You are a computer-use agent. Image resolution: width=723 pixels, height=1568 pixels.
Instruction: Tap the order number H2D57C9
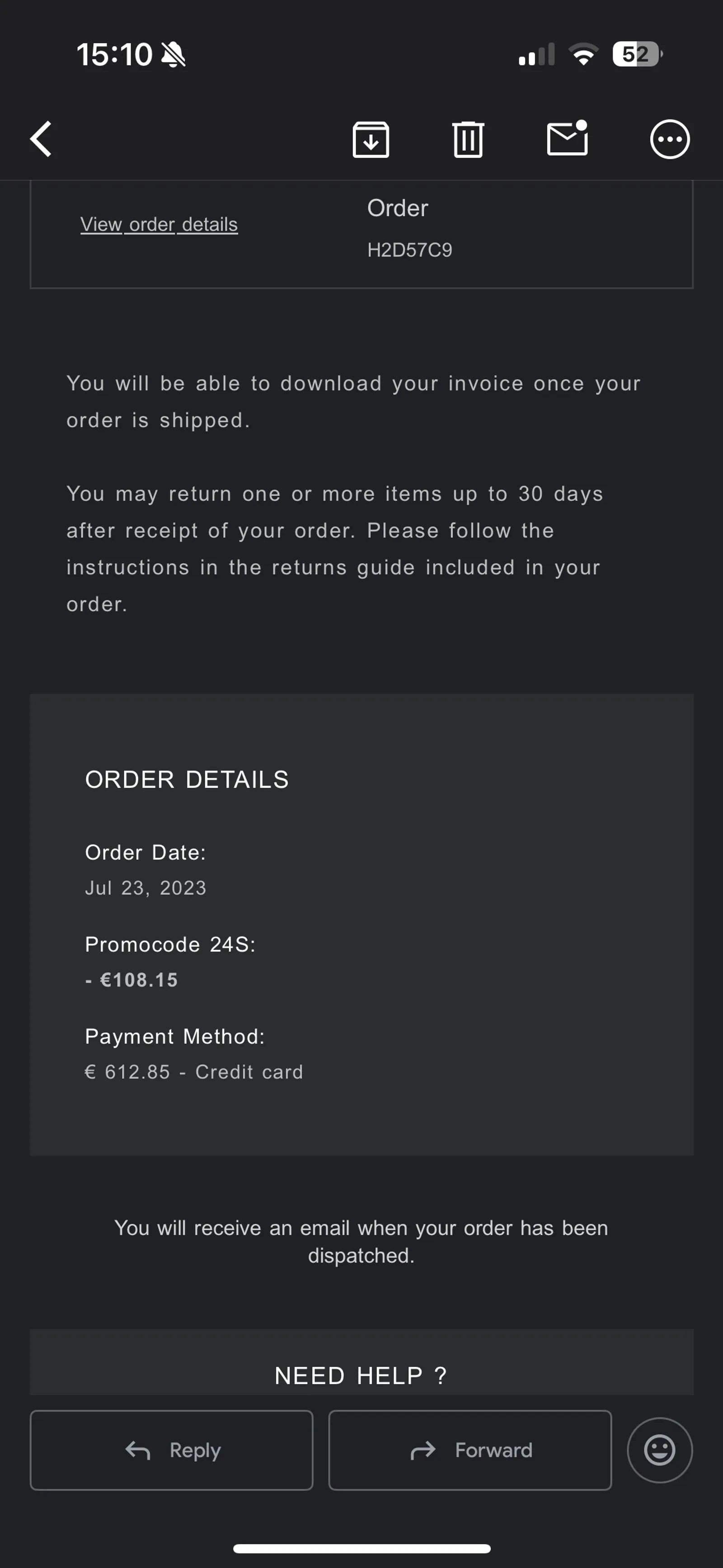409,250
